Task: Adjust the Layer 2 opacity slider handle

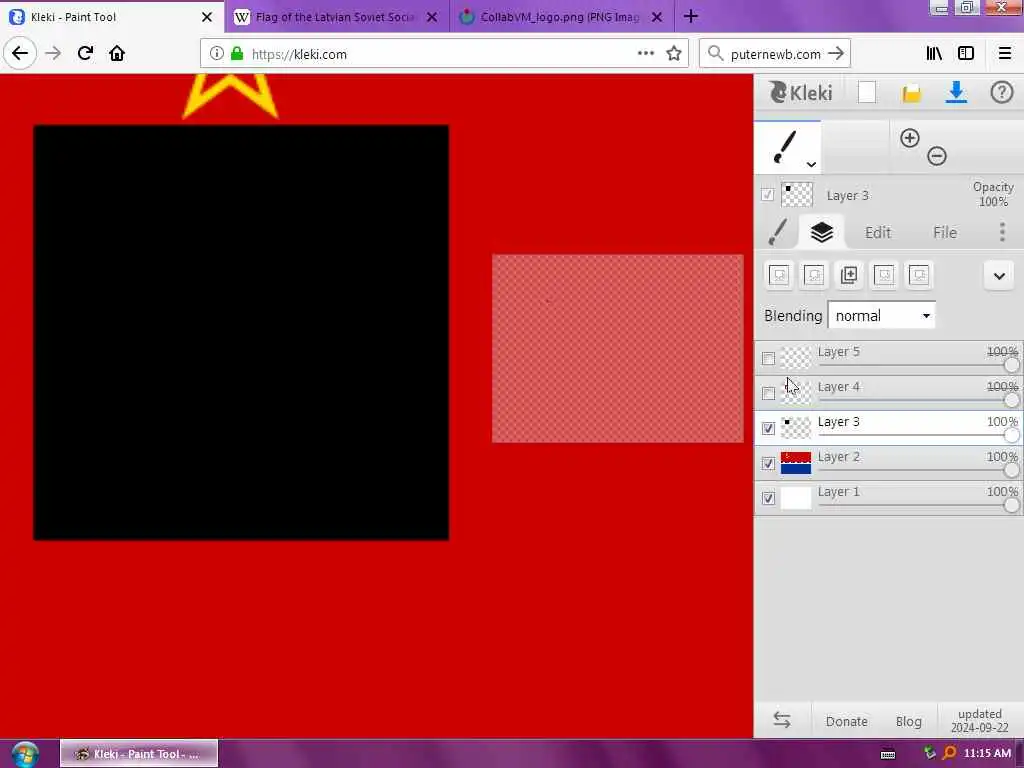Action: [1011, 470]
